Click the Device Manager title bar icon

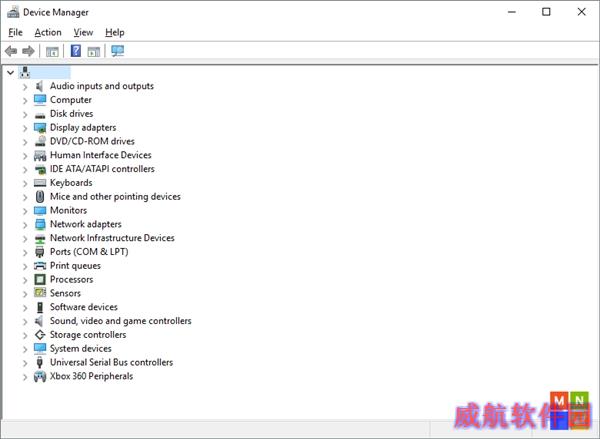click(13, 12)
